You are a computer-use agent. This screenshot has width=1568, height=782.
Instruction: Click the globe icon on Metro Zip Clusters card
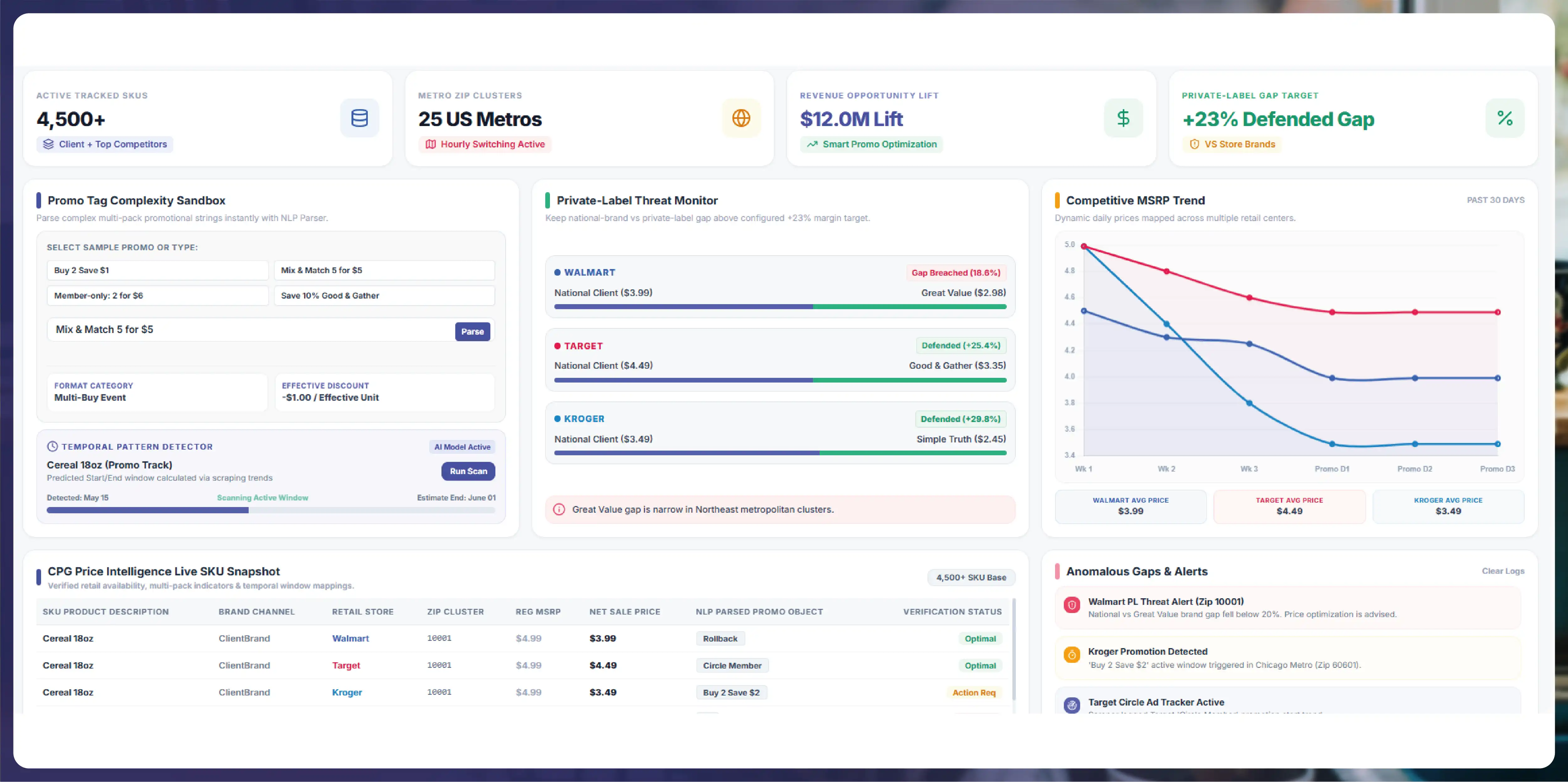pos(741,118)
